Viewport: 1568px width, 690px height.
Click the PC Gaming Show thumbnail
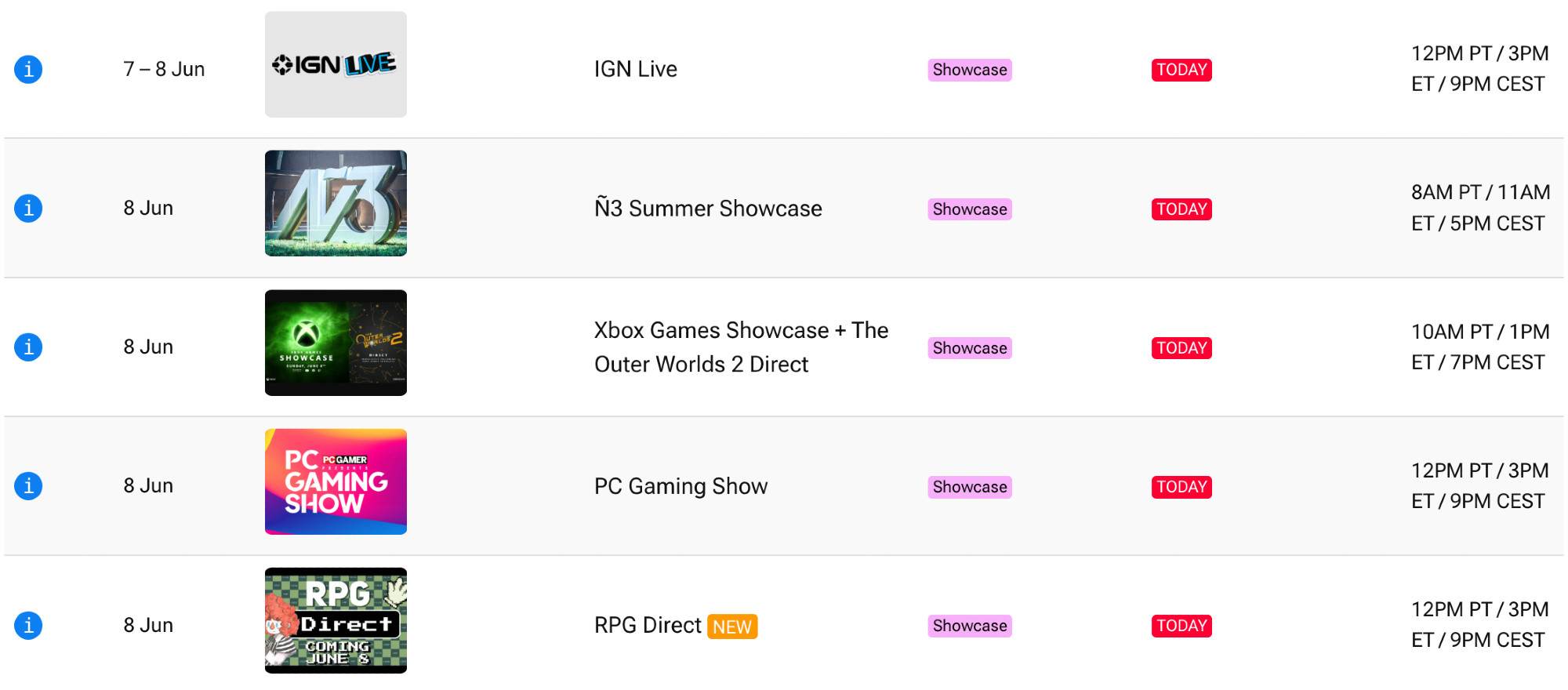336,481
